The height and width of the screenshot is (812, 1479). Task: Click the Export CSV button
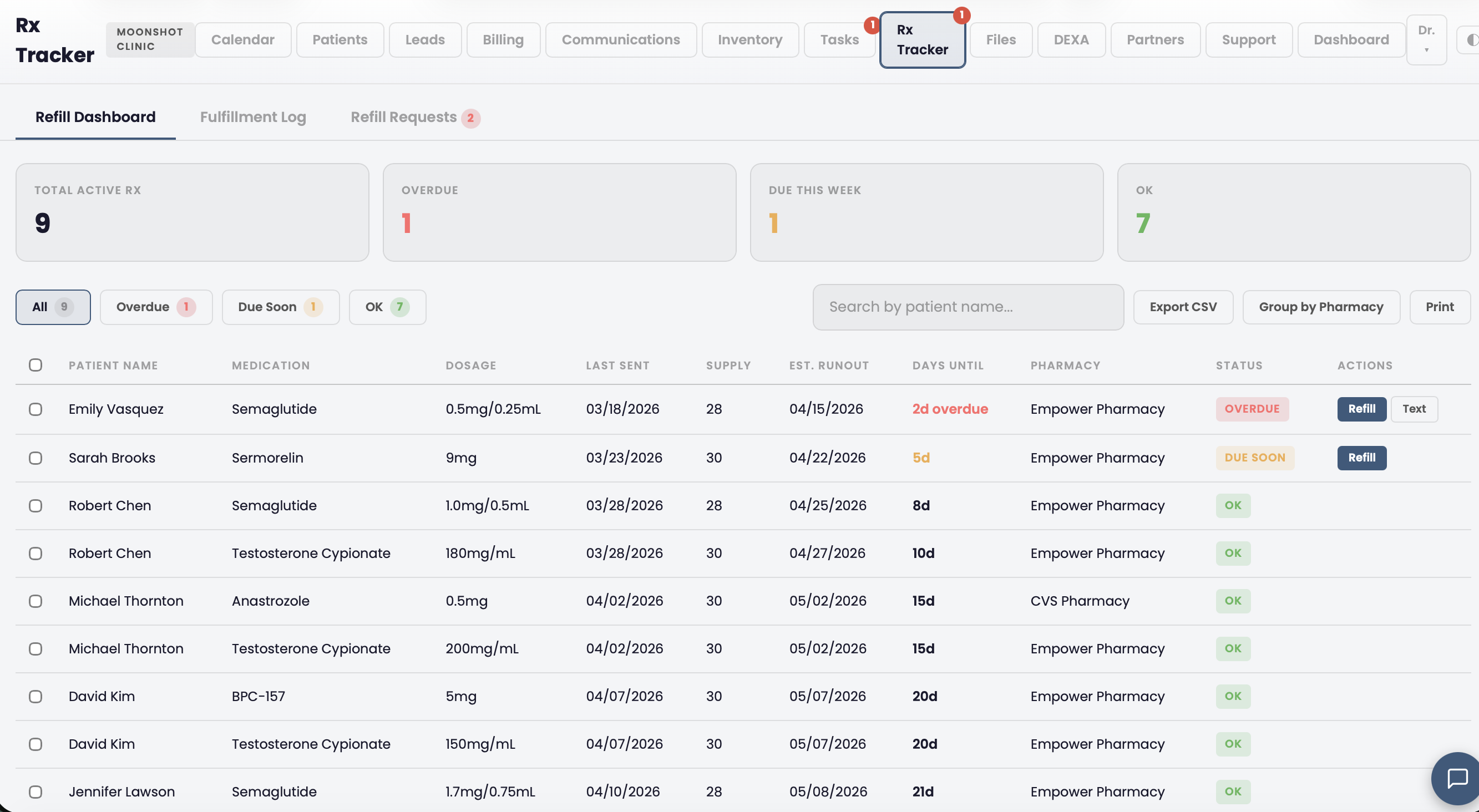[1183, 307]
